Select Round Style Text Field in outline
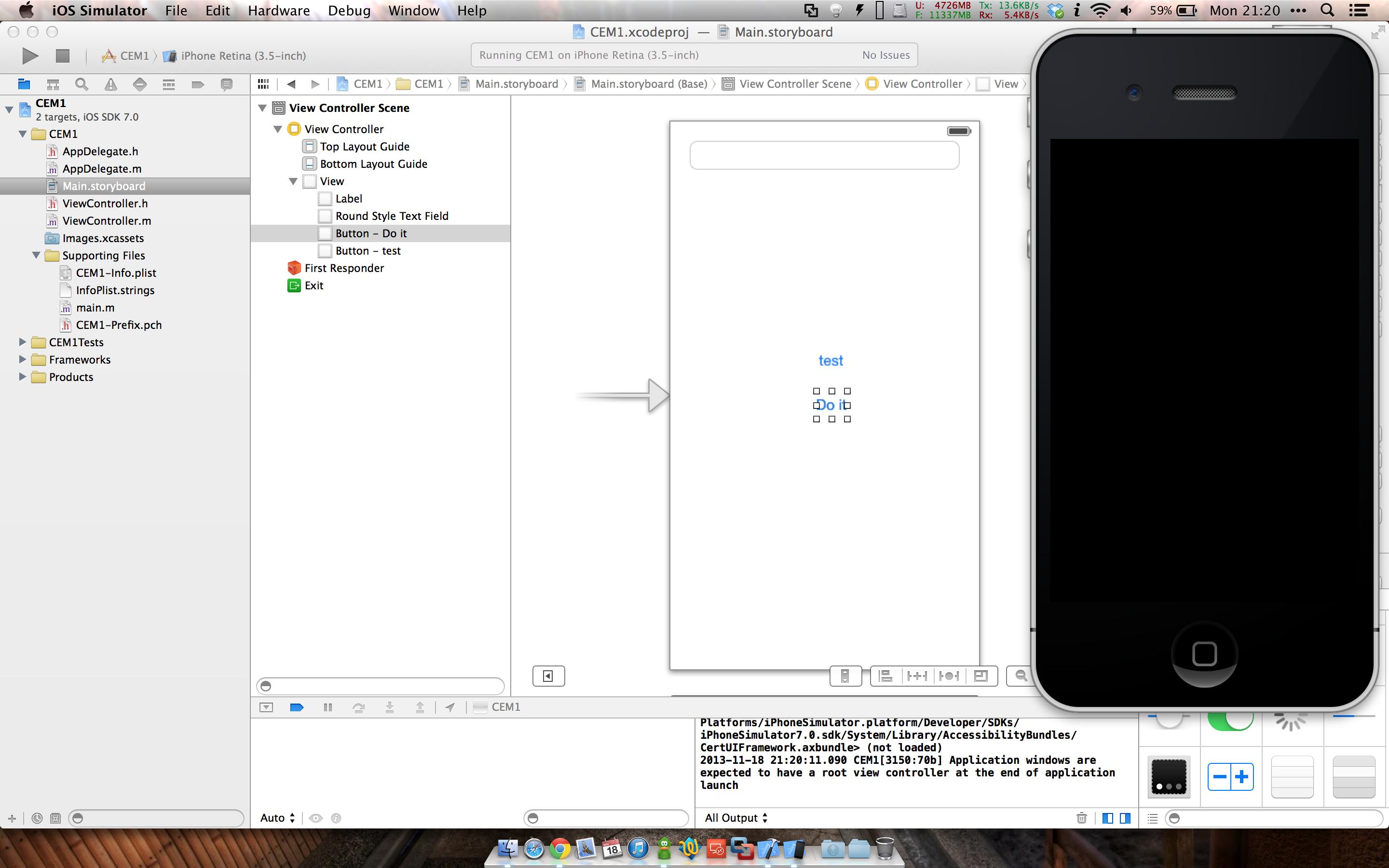Viewport: 1389px width, 868px height. 392,216
